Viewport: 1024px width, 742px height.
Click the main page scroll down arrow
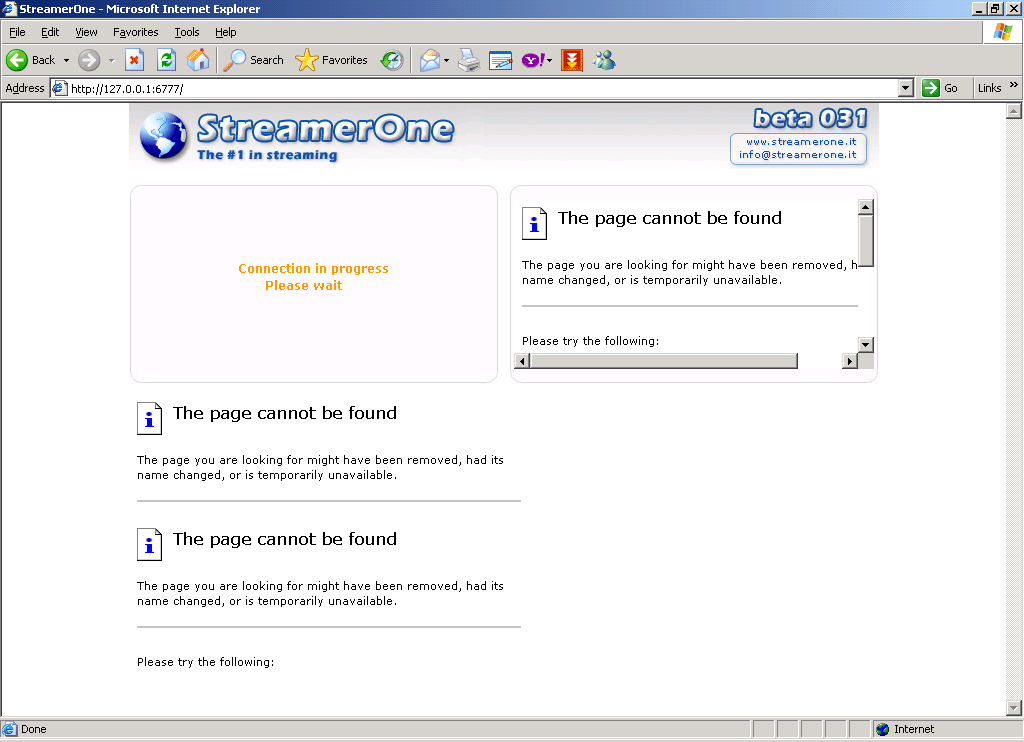(x=1014, y=707)
